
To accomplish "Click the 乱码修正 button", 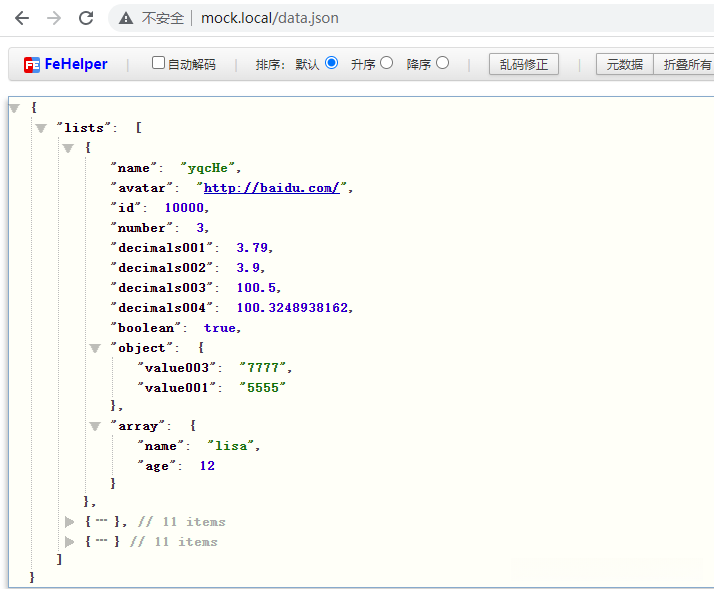I will pyautogui.click(x=524, y=64).
